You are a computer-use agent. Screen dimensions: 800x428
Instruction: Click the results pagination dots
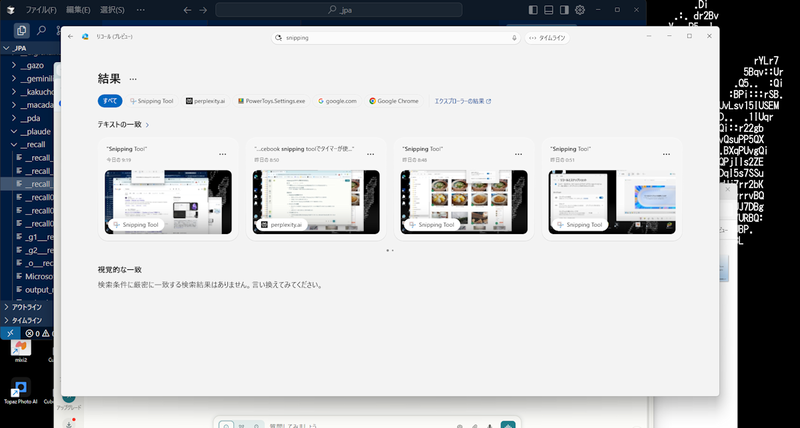(x=390, y=250)
